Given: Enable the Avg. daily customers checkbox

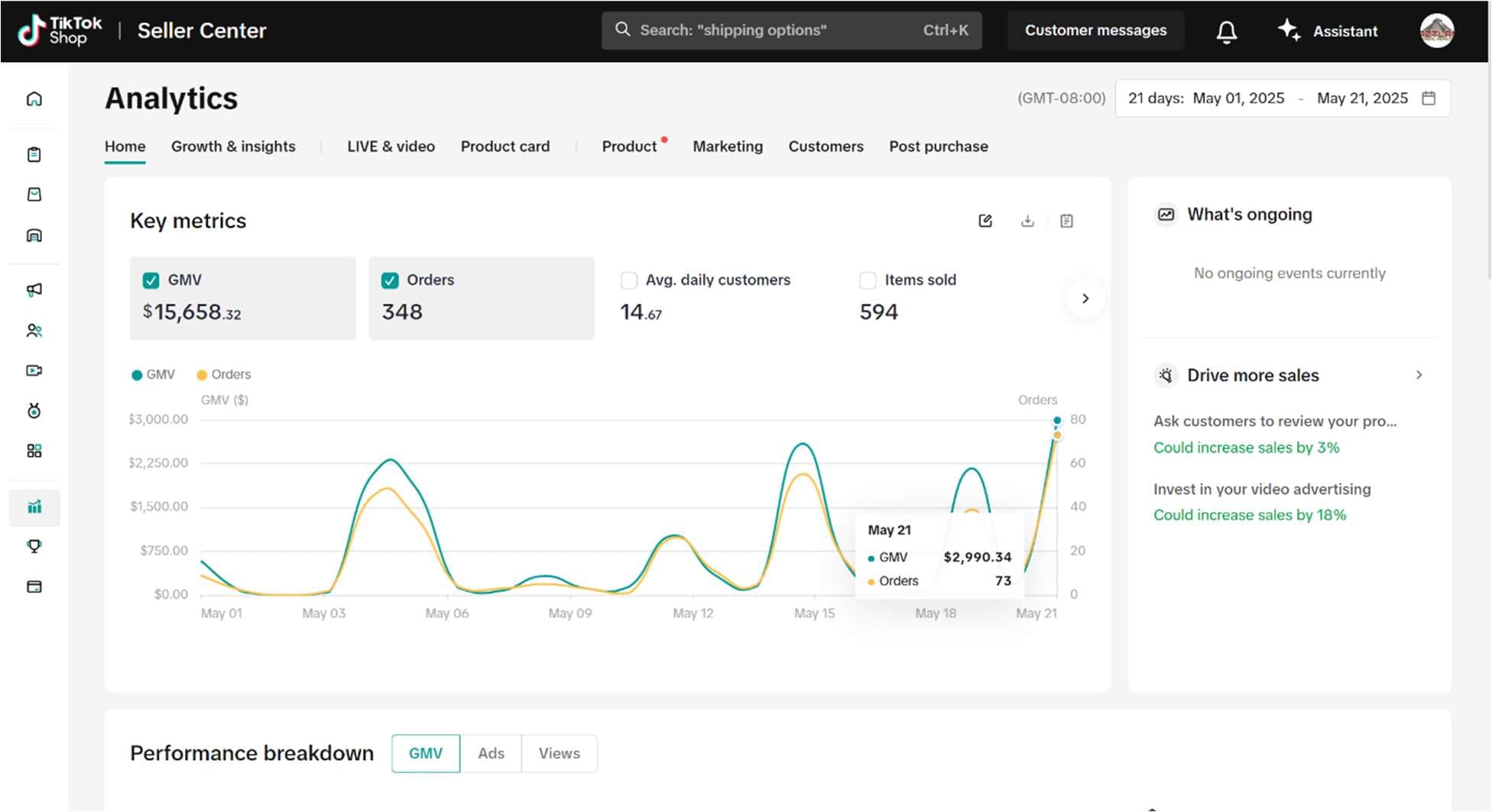Looking at the screenshot, I should click(629, 280).
